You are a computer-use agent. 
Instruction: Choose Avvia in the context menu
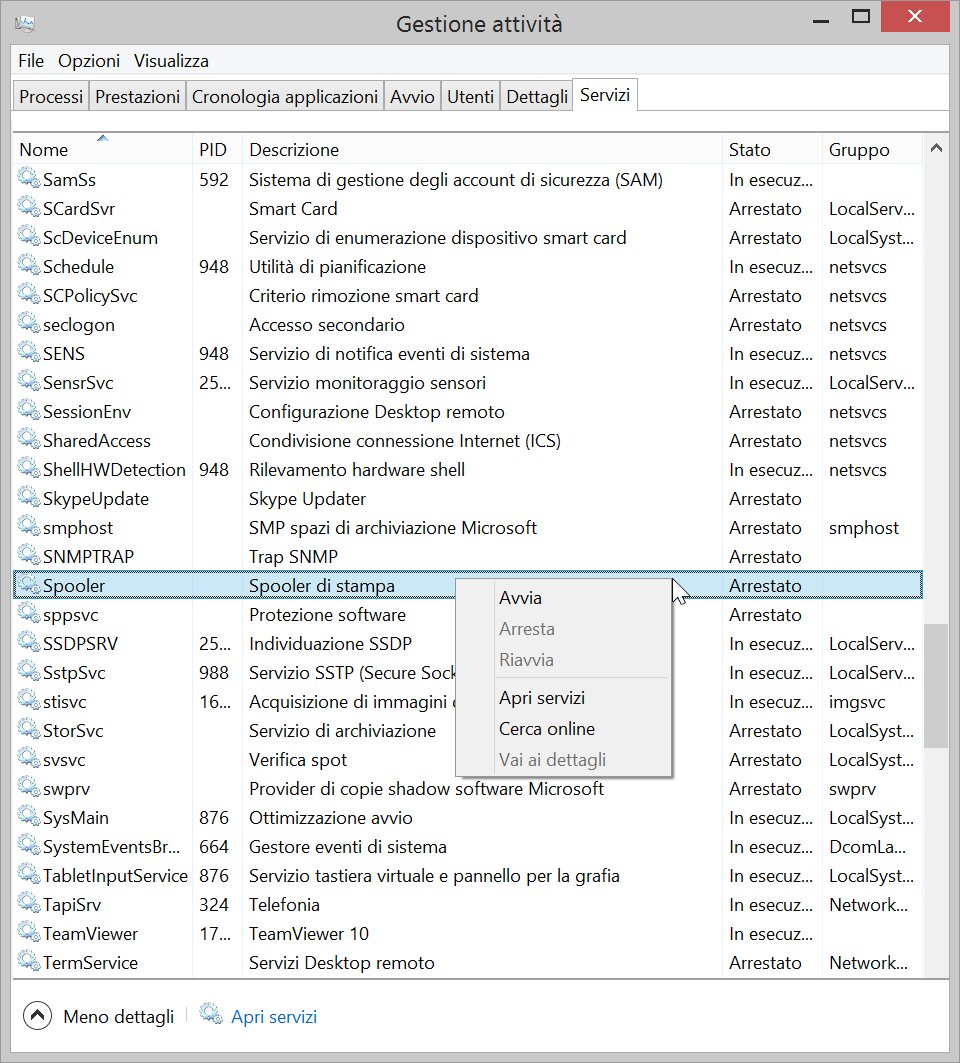[564, 598]
